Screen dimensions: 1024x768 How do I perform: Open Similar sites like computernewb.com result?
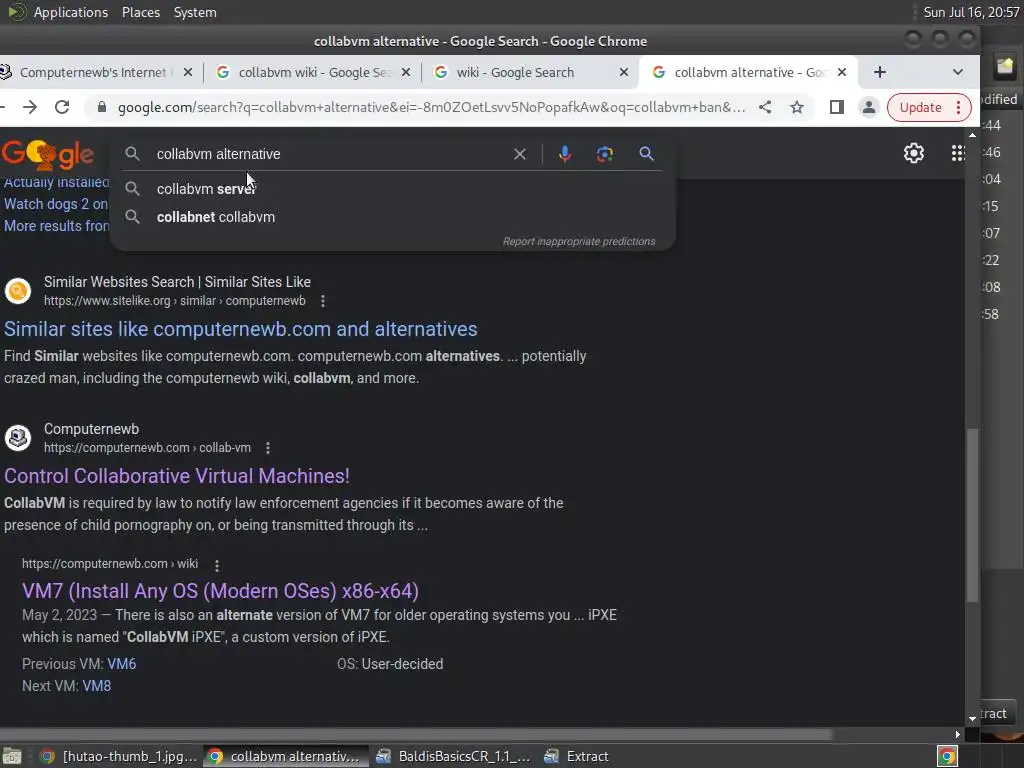[240, 329]
